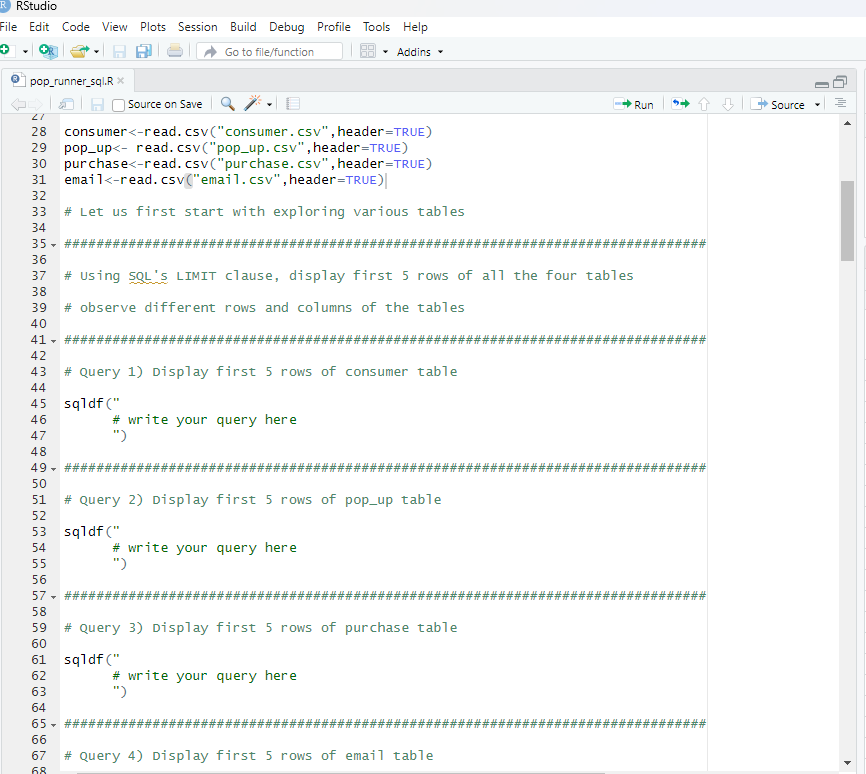This screenshot has width=866, height=774.
Task: Navigate back in source history
Action: coord(20,103)
